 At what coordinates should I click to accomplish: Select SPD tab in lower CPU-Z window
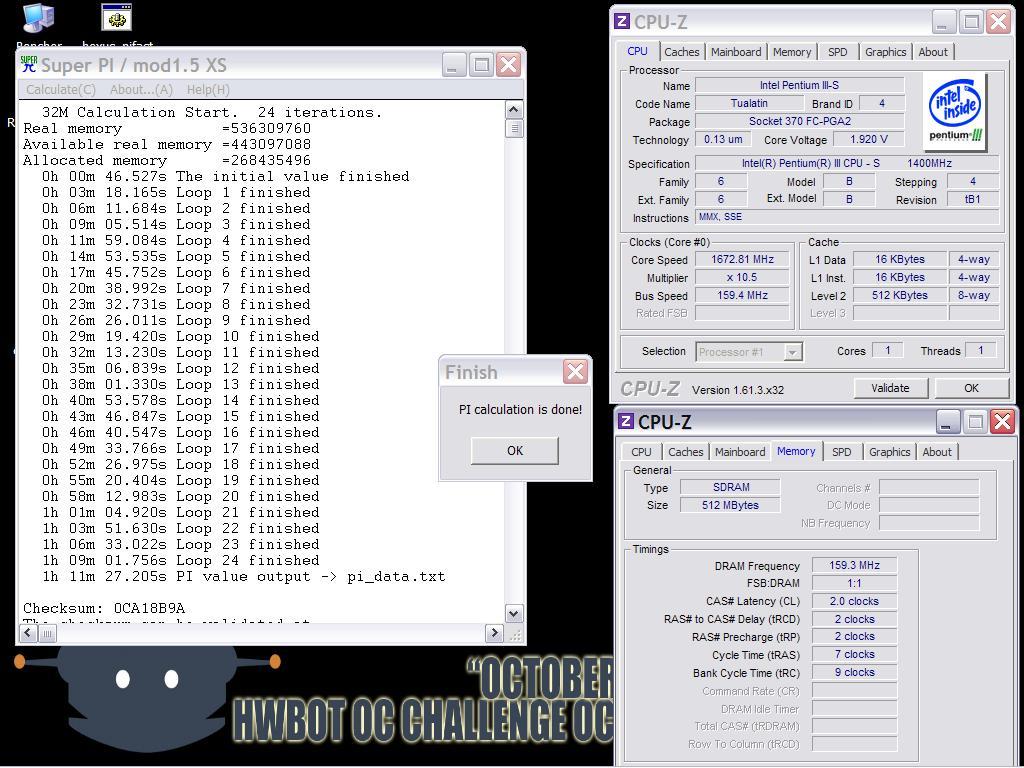tap(841, 452)
